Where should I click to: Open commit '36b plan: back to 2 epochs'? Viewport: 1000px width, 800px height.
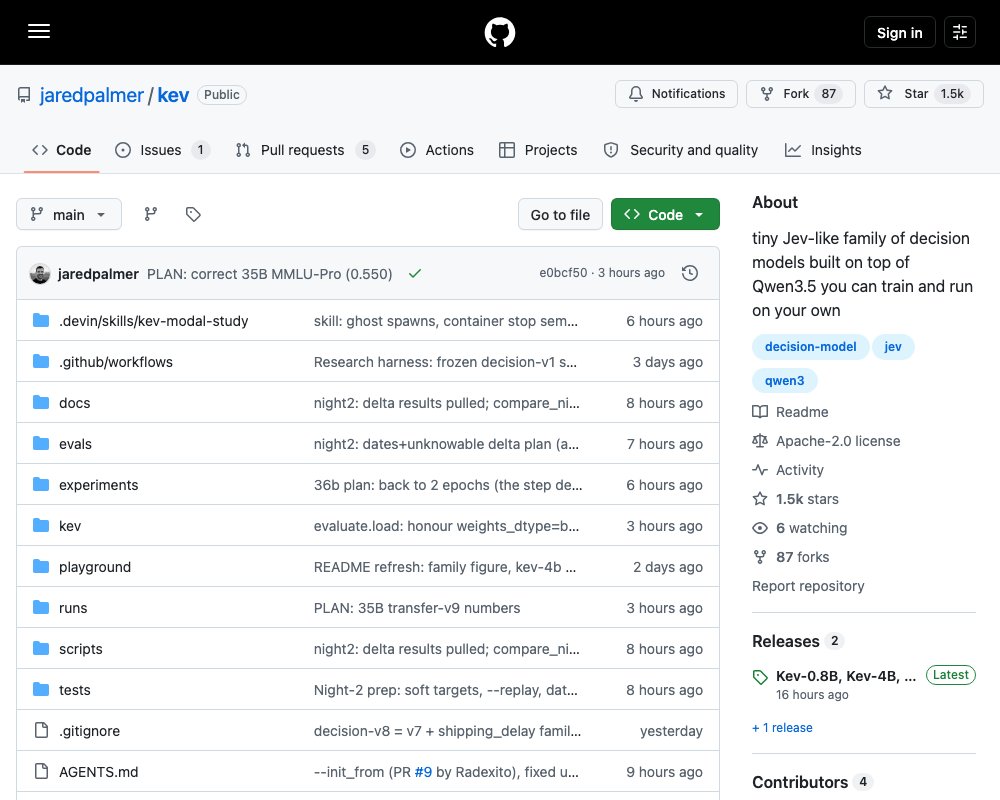click(448, 485)
